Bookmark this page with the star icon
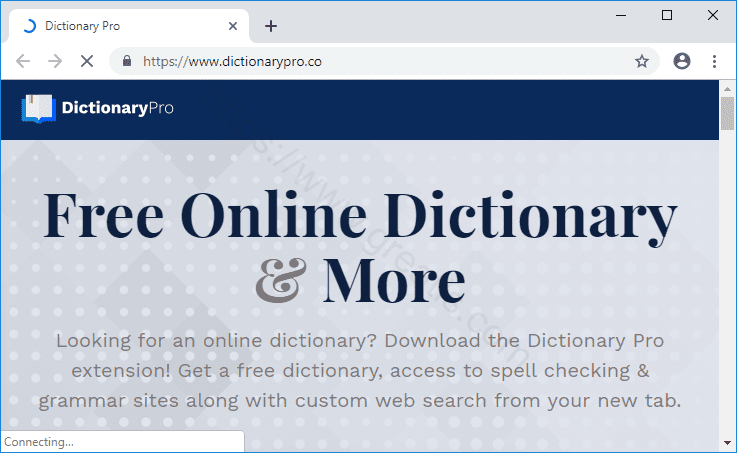Viewport: 737px width, 453px height. coord(642,61)
